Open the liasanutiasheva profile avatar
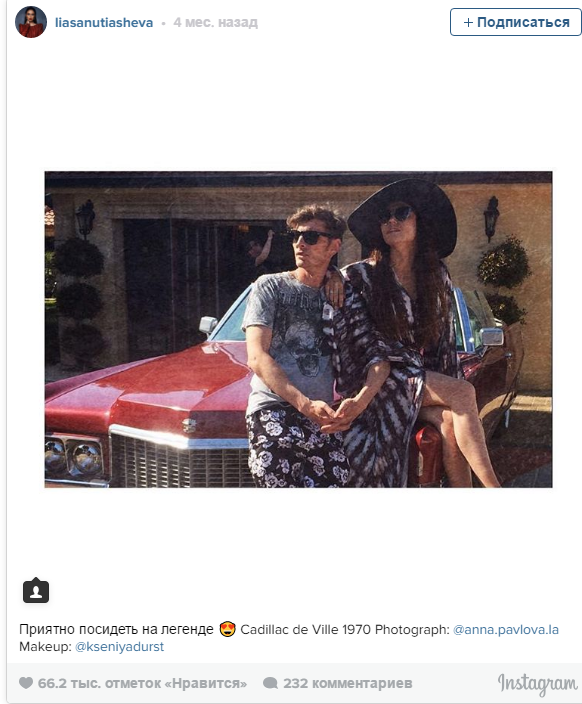This screenshot has height=704, width=582. (x=31, y=22)
